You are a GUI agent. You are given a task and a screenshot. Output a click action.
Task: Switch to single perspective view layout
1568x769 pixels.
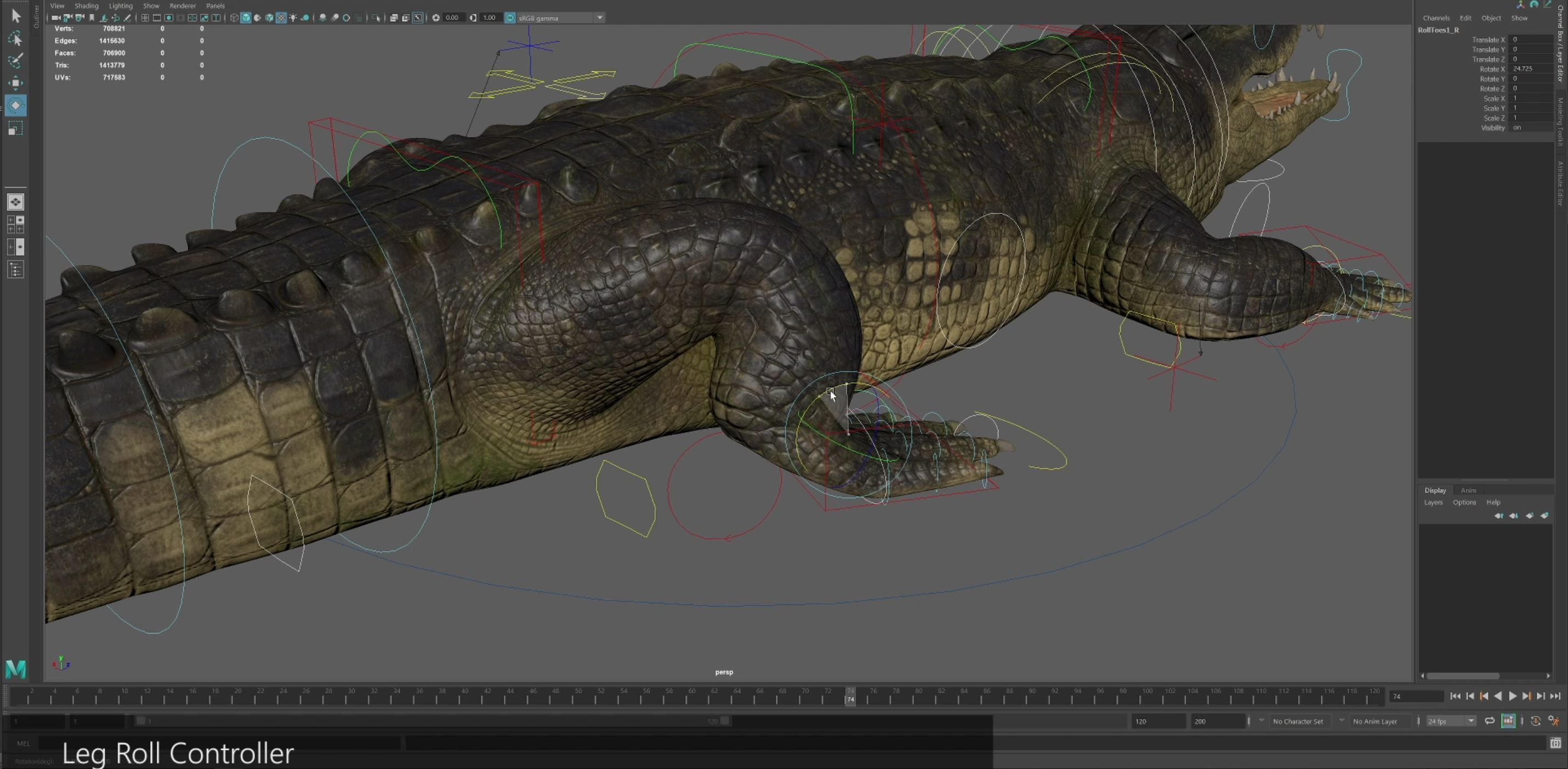click(16, 201)
